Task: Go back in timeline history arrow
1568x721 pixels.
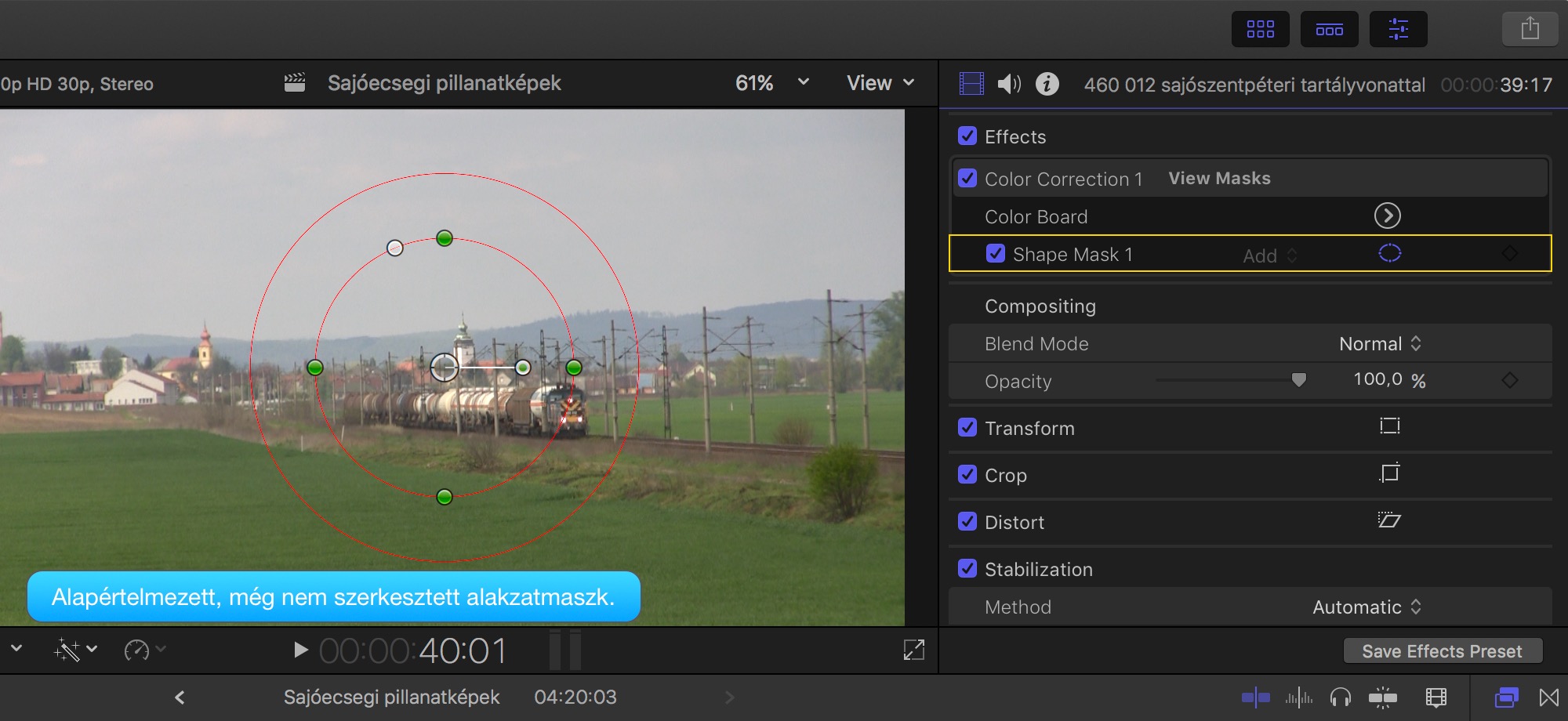Action: tap(180, 697)
